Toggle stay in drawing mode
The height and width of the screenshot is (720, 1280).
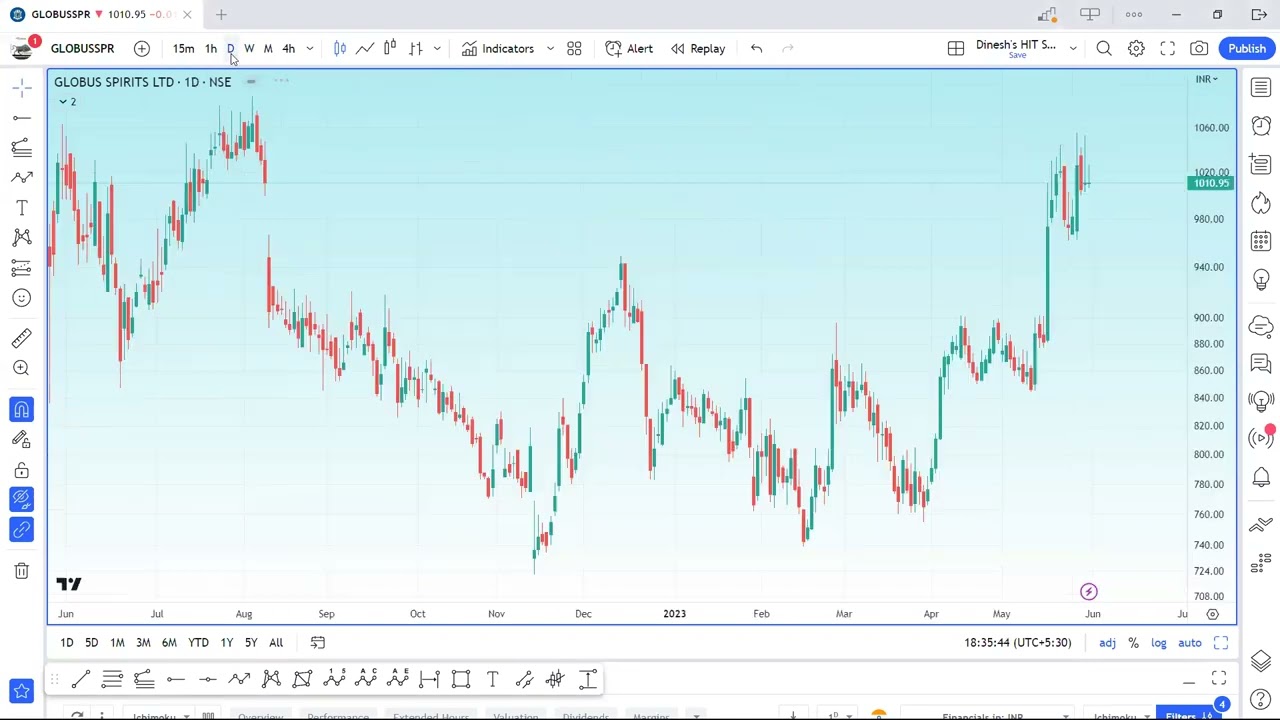[21, 439]
